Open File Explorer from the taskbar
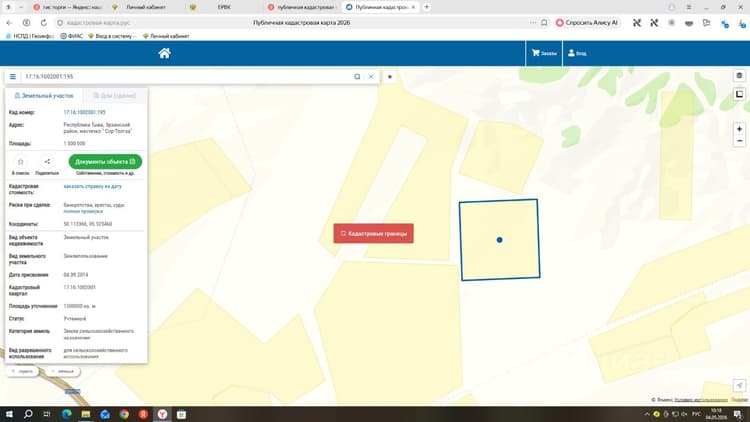Screen dimensions: 750x422 click(86, 414)
